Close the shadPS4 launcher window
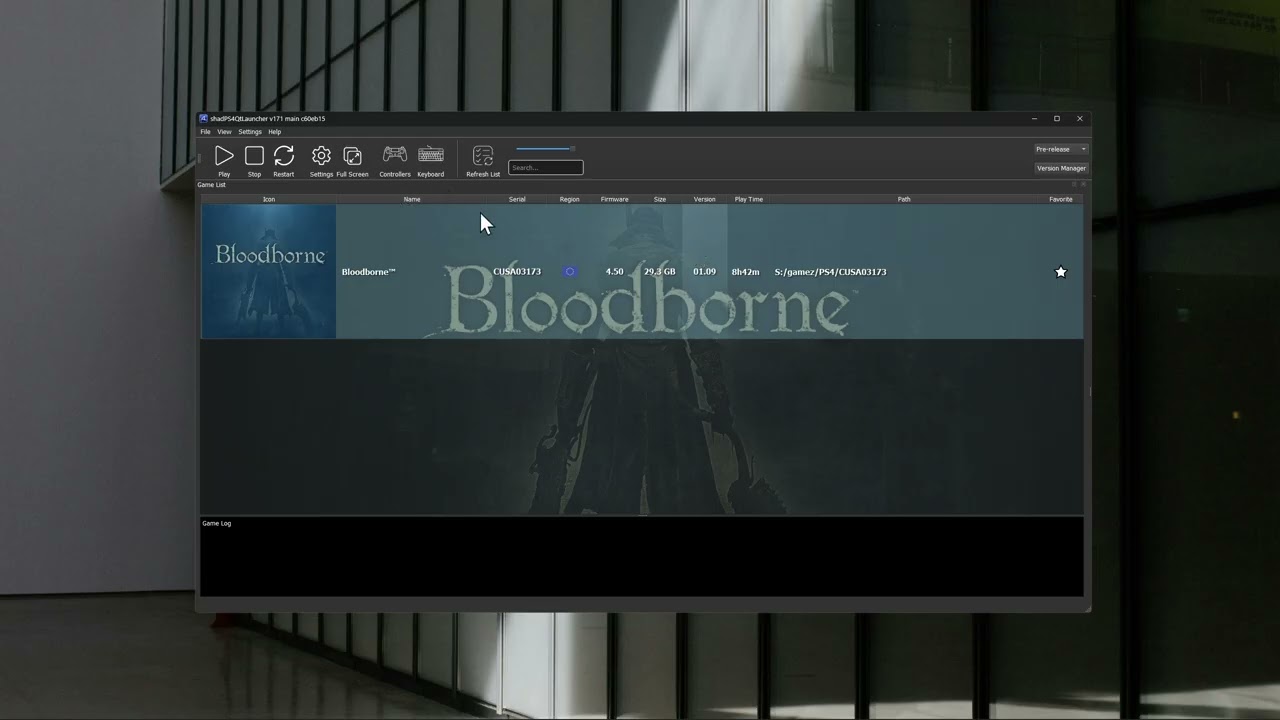1280x720 pixels. click(x=1080, y=118)
